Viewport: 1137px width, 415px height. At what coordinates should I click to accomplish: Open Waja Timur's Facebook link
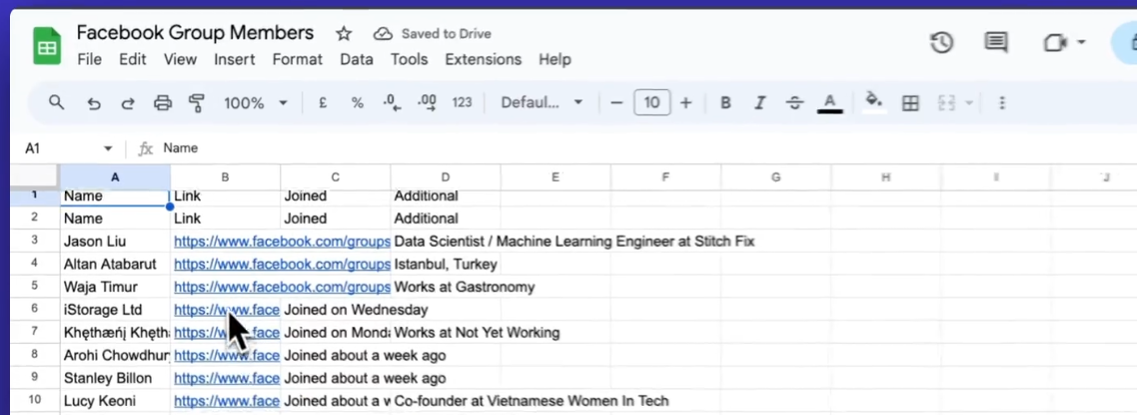tap(282, 287)
